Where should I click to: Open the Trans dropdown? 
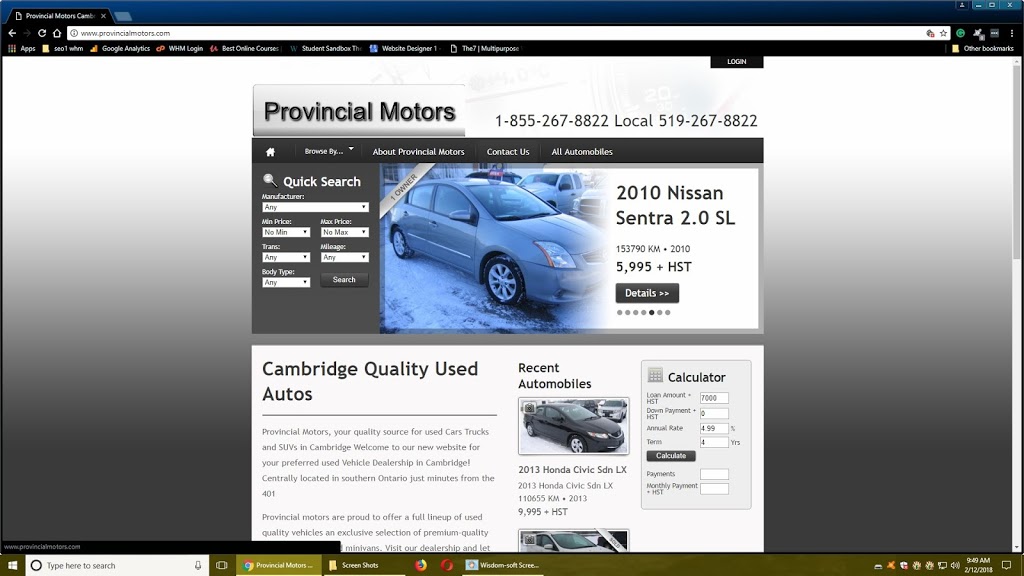(285, 257)
